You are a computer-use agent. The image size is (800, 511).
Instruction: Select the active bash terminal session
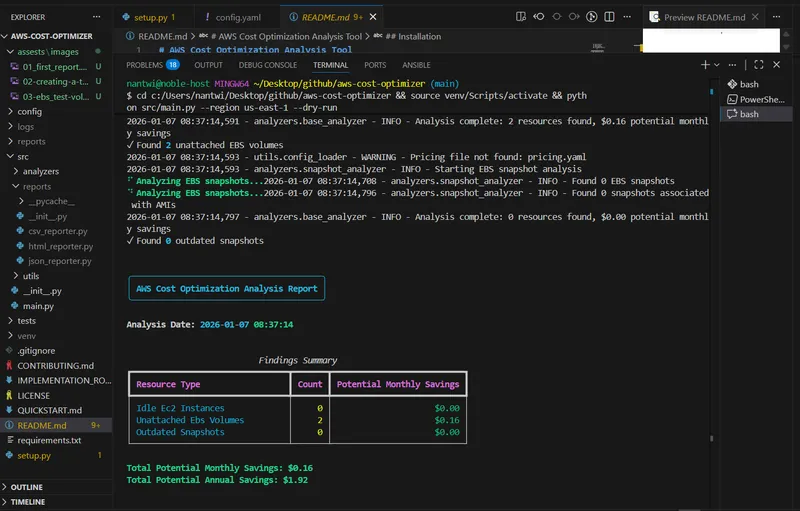tap(756, 114)
